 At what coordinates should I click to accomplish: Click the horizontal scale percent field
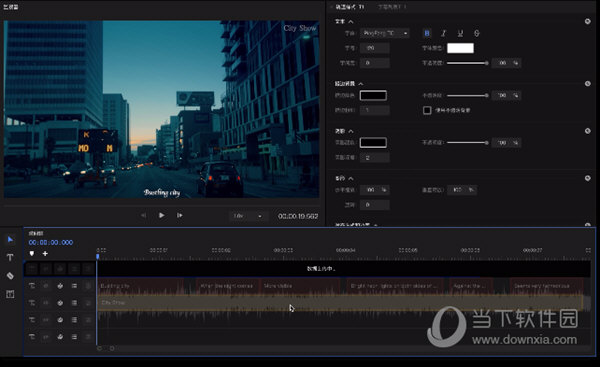click(375, 190)
